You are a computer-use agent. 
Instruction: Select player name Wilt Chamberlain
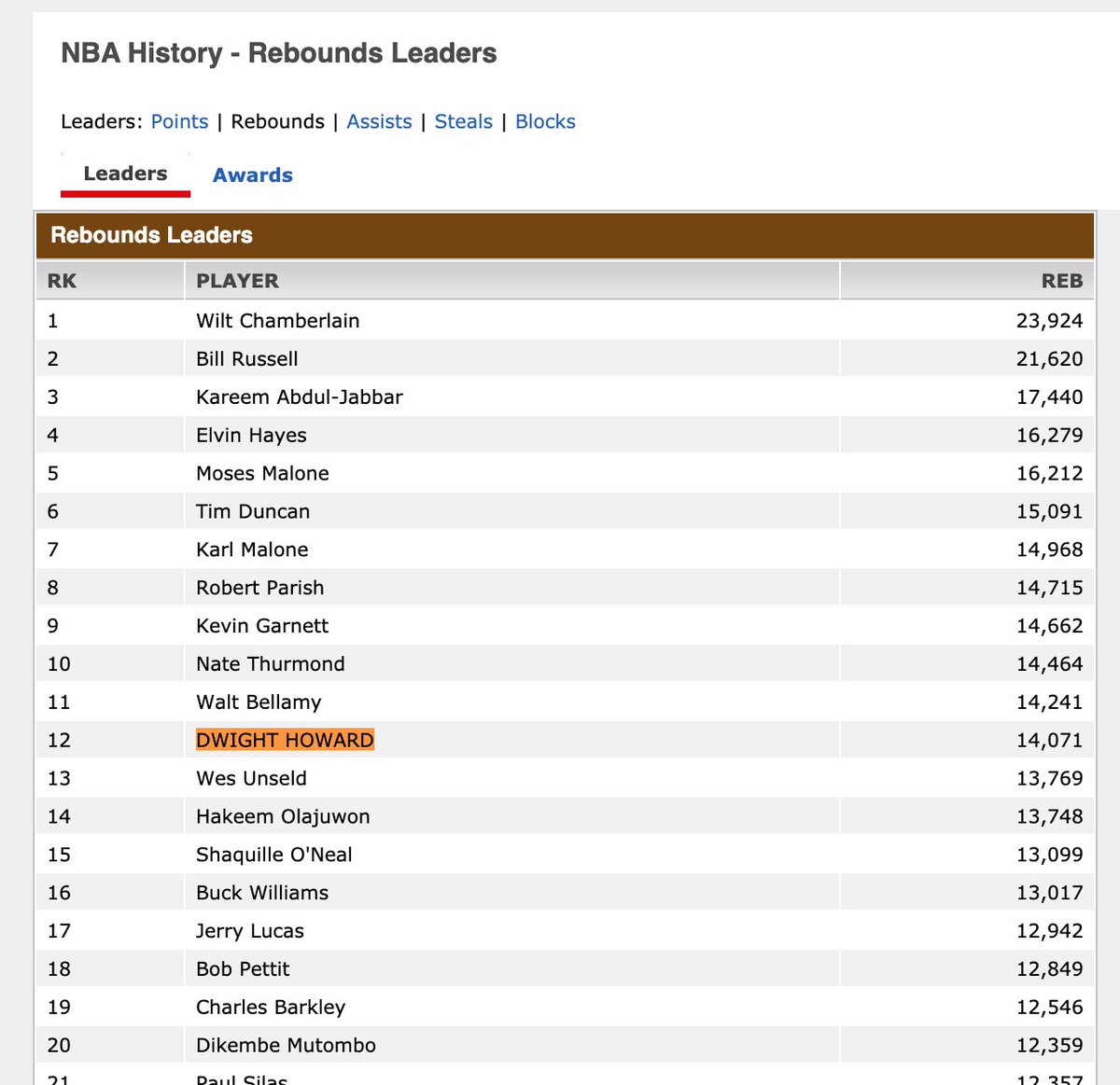(x=277, y=321)
